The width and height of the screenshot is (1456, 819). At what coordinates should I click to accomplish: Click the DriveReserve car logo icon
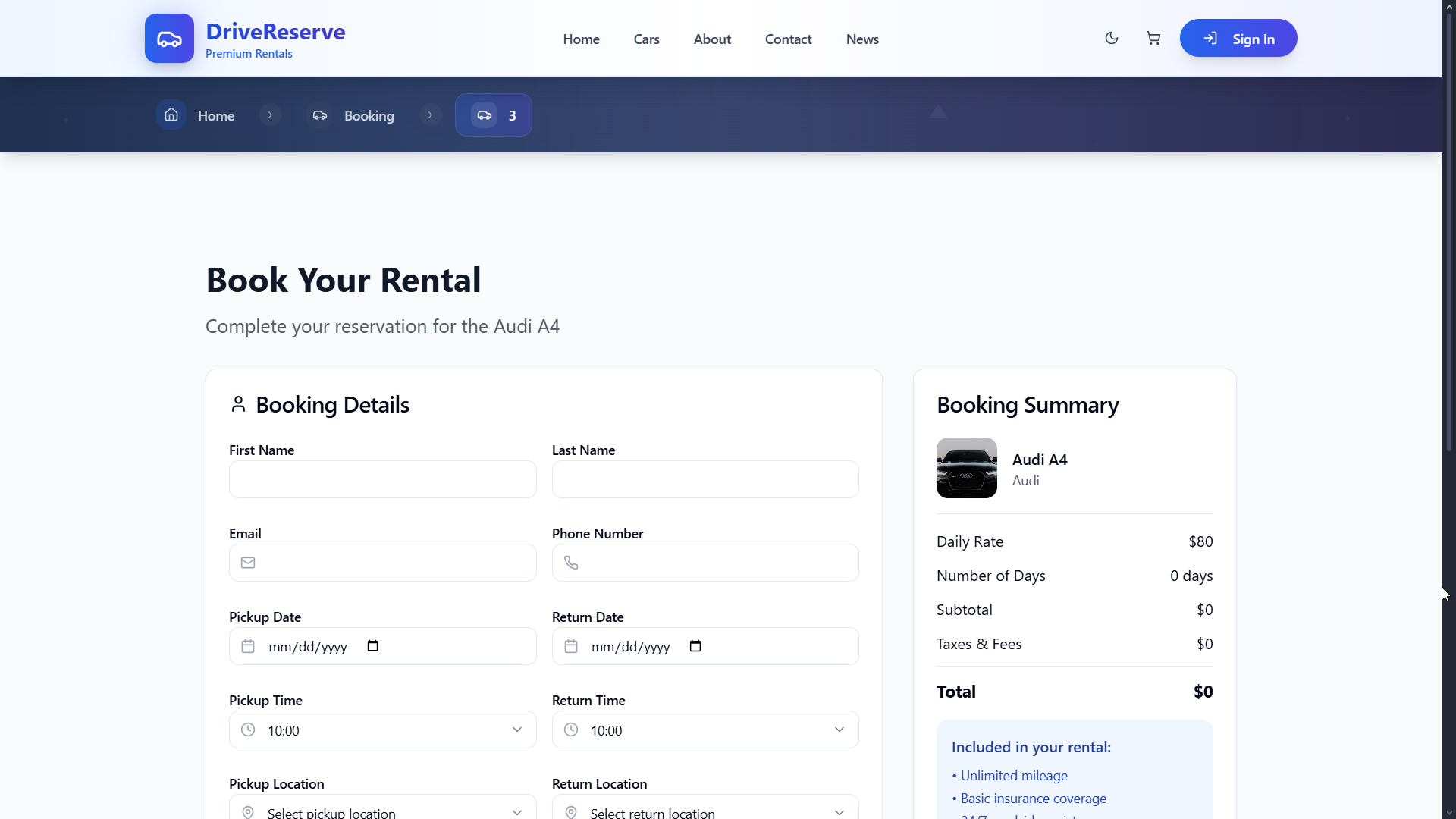click(169, 38)
